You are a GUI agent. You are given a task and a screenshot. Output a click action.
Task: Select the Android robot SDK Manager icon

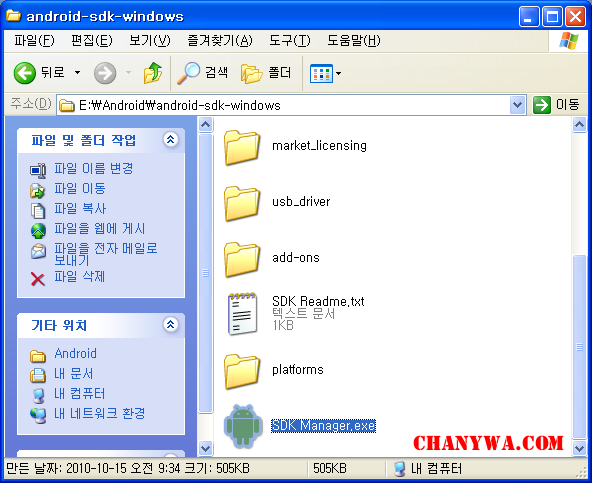click(243, 426)
